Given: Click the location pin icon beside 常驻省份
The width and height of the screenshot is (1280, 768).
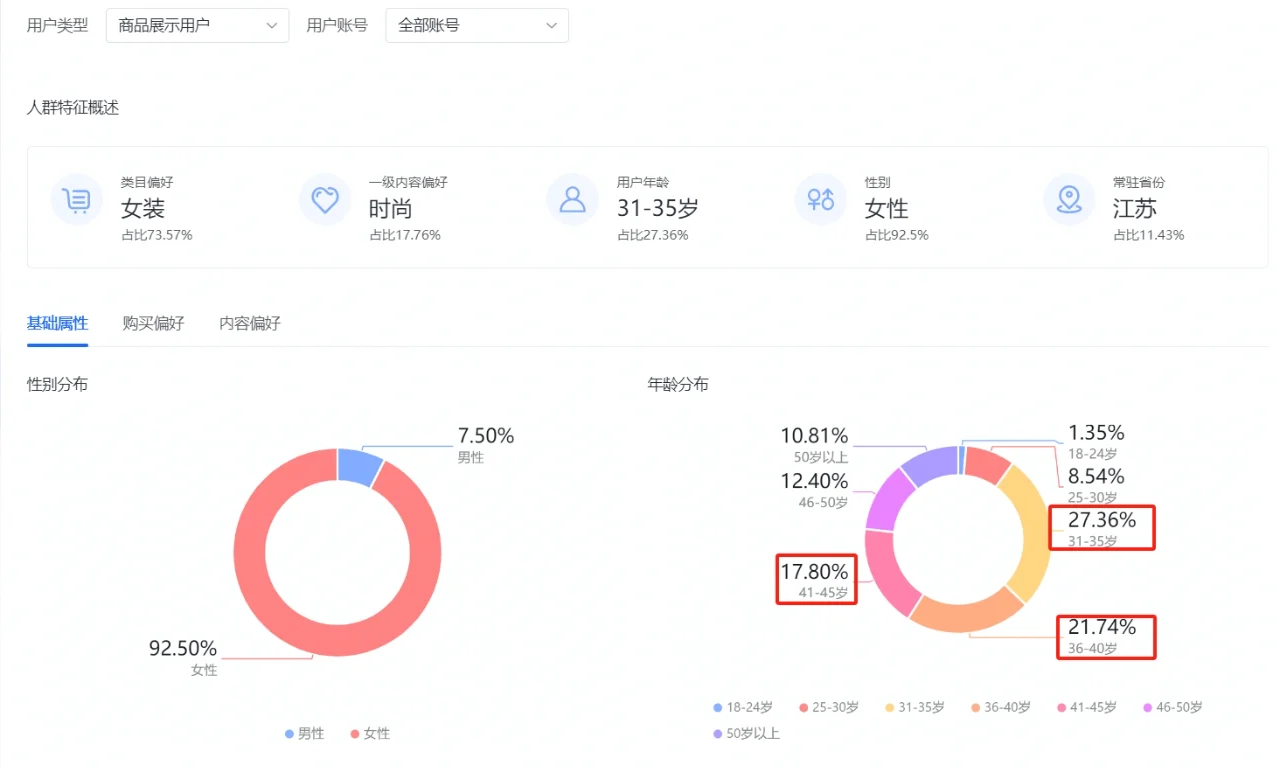Looking at the screenshot, I should [1068, 200].
